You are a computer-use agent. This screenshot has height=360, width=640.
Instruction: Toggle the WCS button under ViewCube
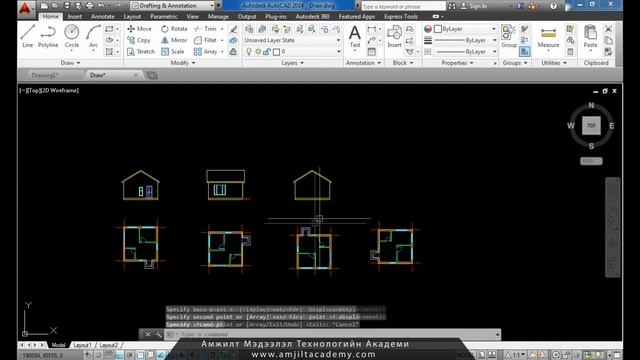click(591, 161)
